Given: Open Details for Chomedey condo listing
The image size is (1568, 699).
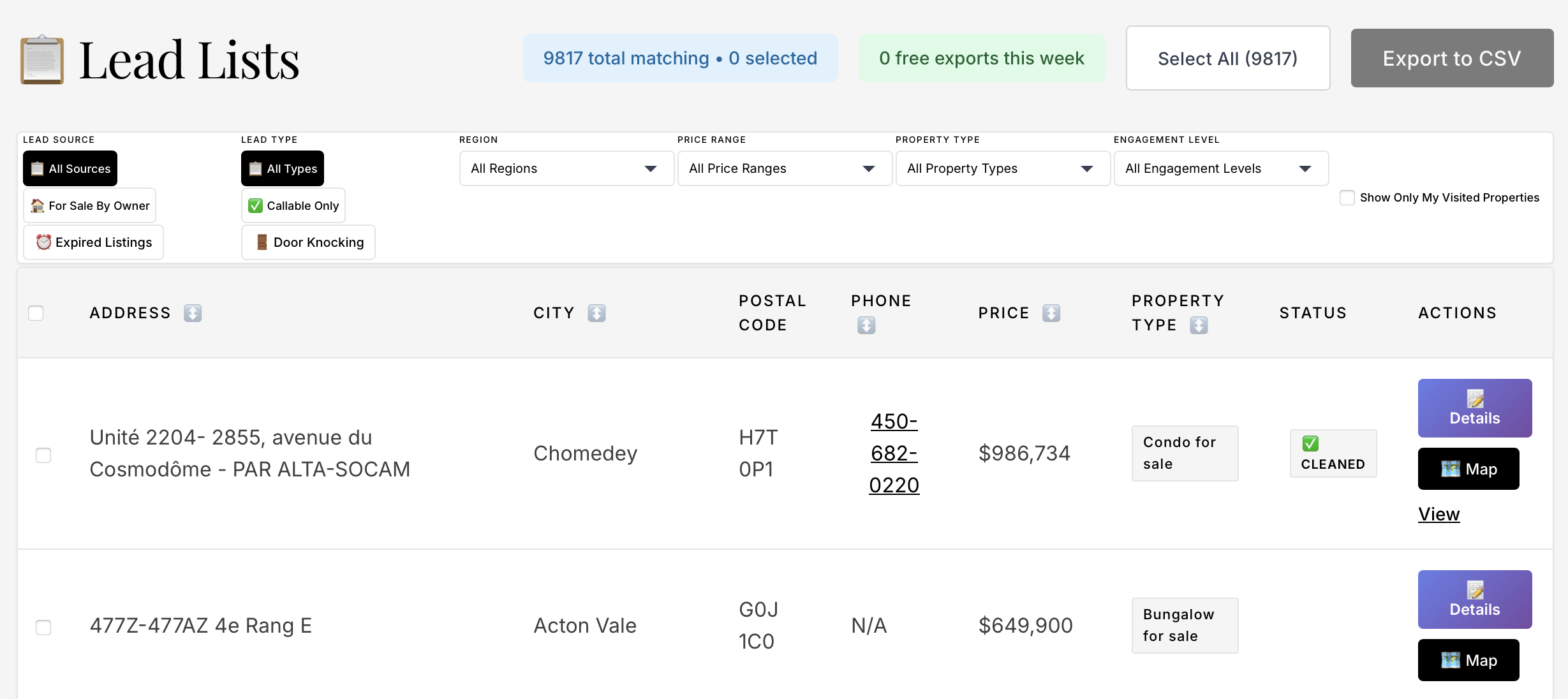Looking at the screenshot, I should point(1474,408).
